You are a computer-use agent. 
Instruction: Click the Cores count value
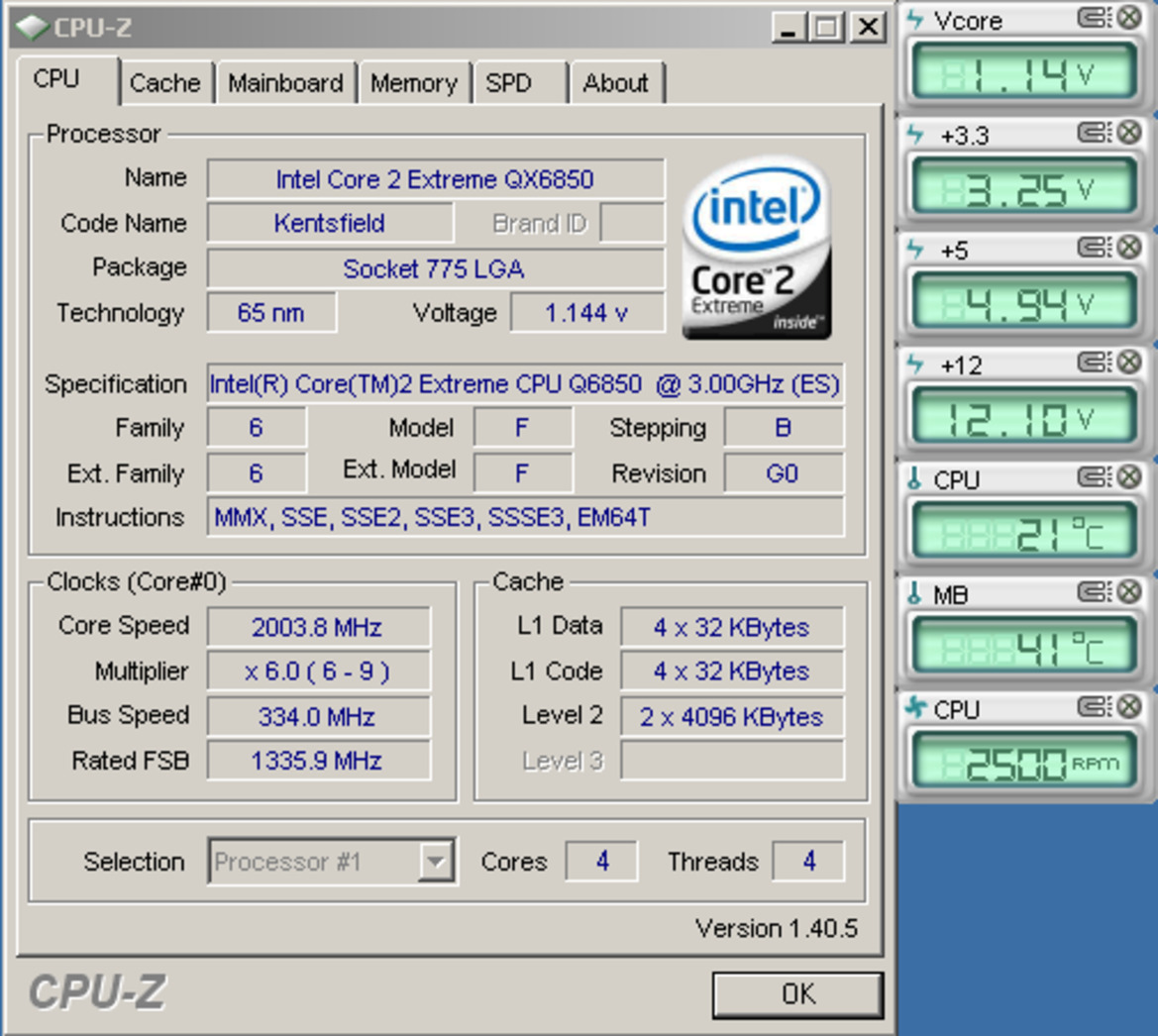(x=602, y=861)
